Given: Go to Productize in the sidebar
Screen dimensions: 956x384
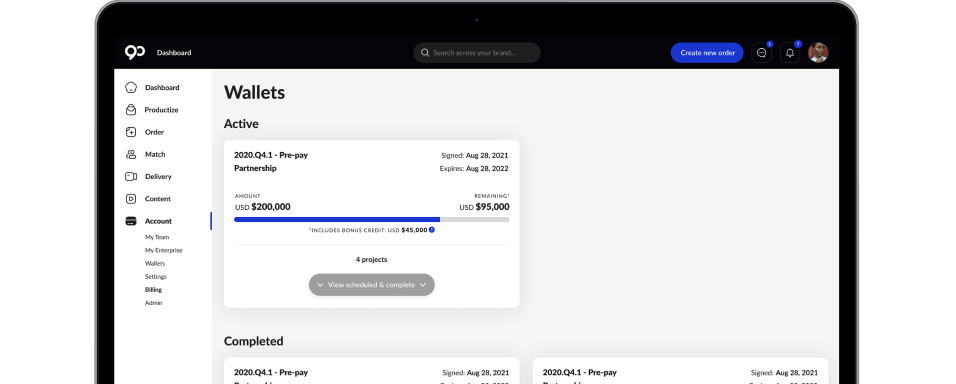Looking at the screenshot, I should 162,110.
